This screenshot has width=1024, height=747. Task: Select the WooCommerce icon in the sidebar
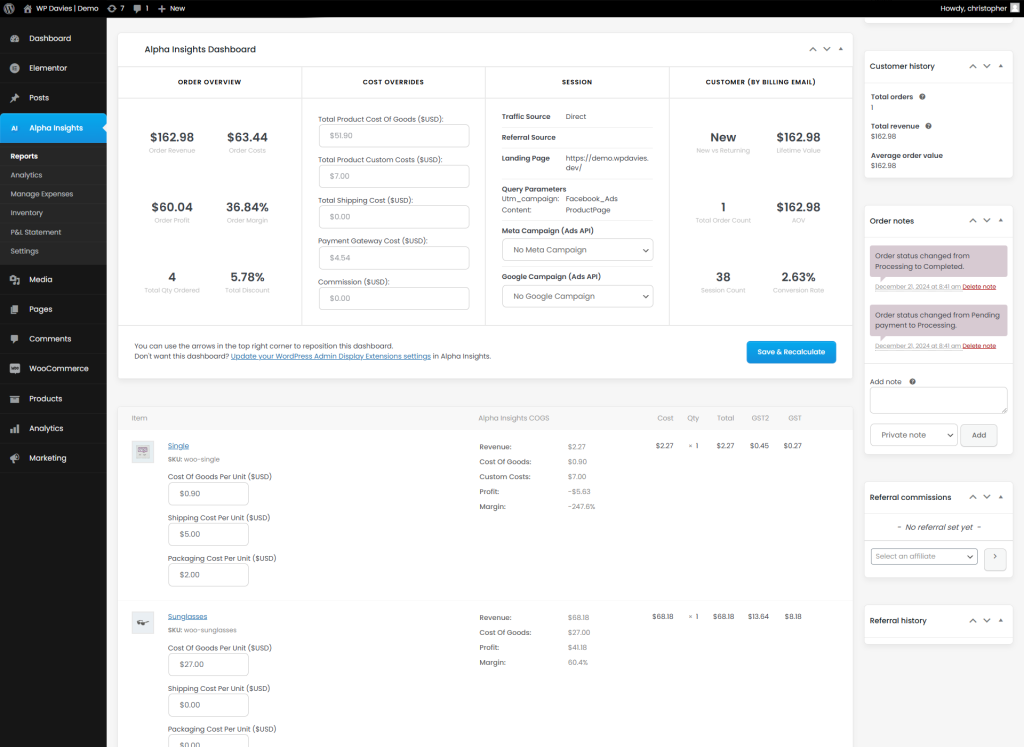click(x=18, y=368)
